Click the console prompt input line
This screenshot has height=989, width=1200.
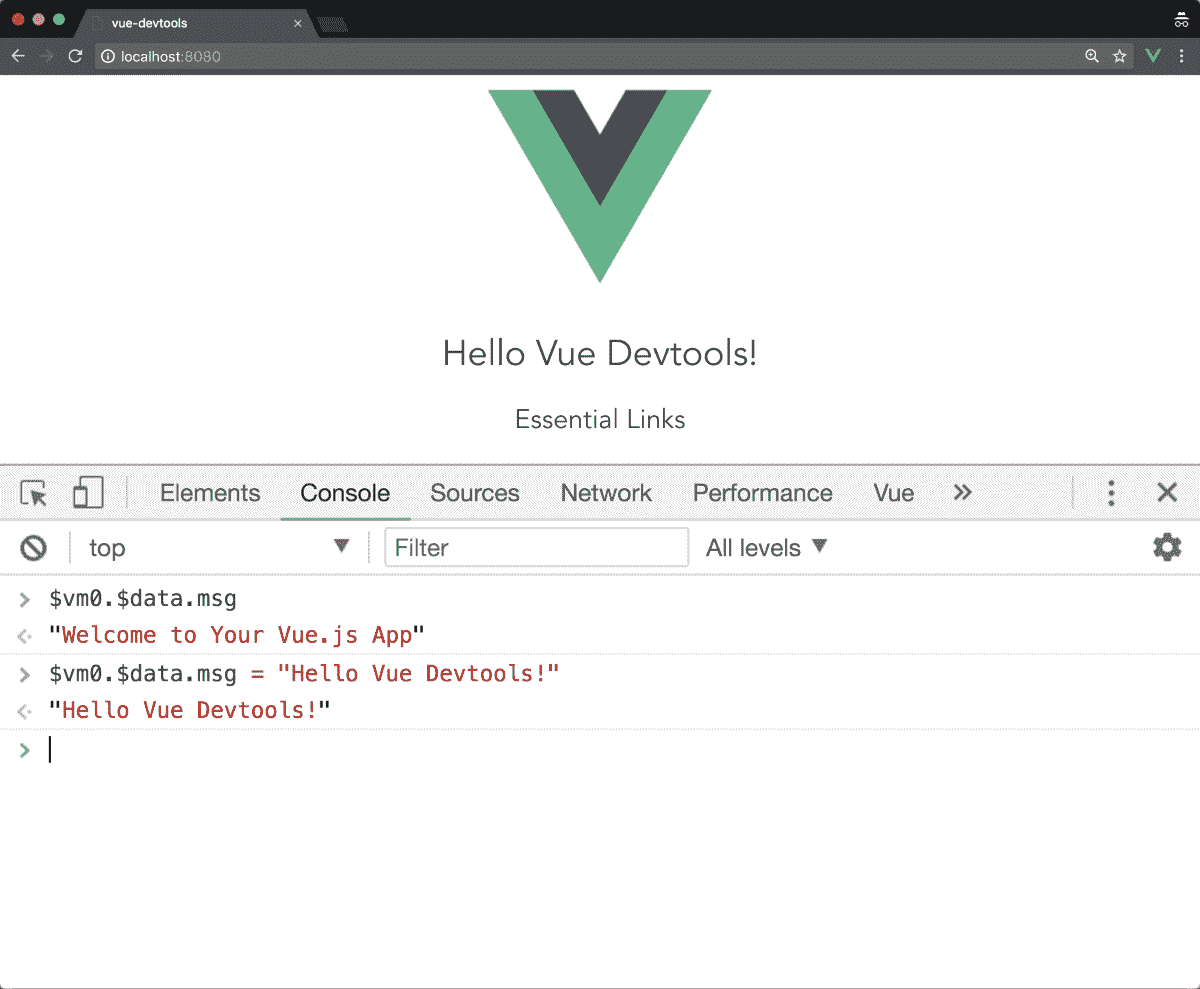click(600, 750)
